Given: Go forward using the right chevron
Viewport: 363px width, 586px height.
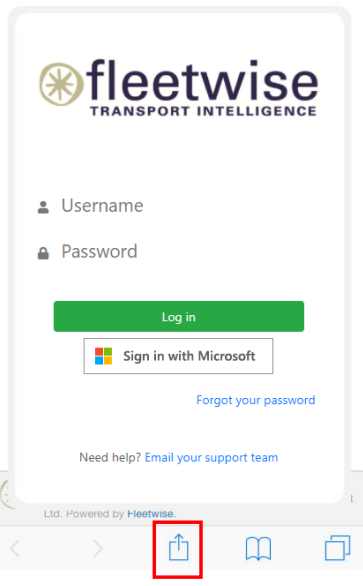Looking at the screenshot, I should (x=98, y=548).
